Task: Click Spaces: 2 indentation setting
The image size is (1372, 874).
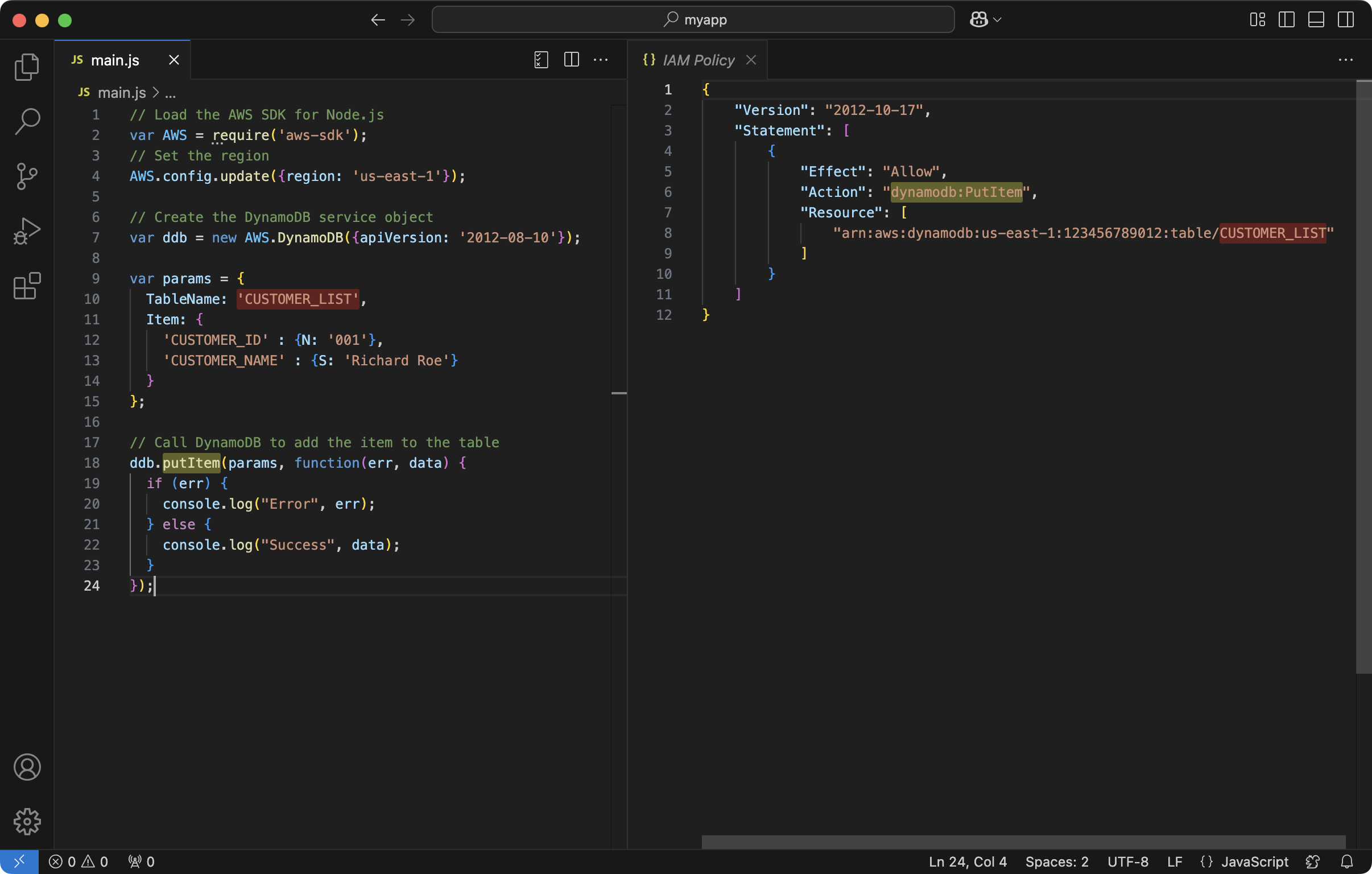Action: pyautogui.click(x=1056, y=861)
